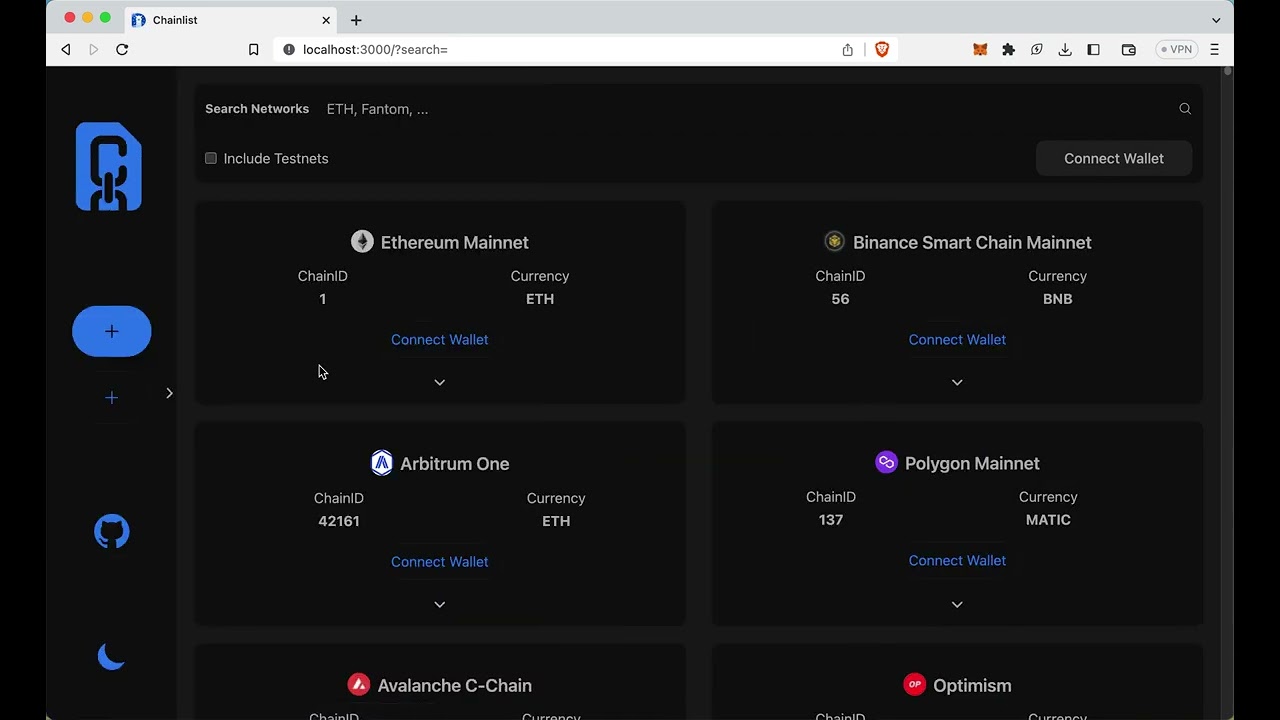Image resolution: width=1280 pixels, height=720 pixels.
Task: Reload the page
Action: pos(122,49)
